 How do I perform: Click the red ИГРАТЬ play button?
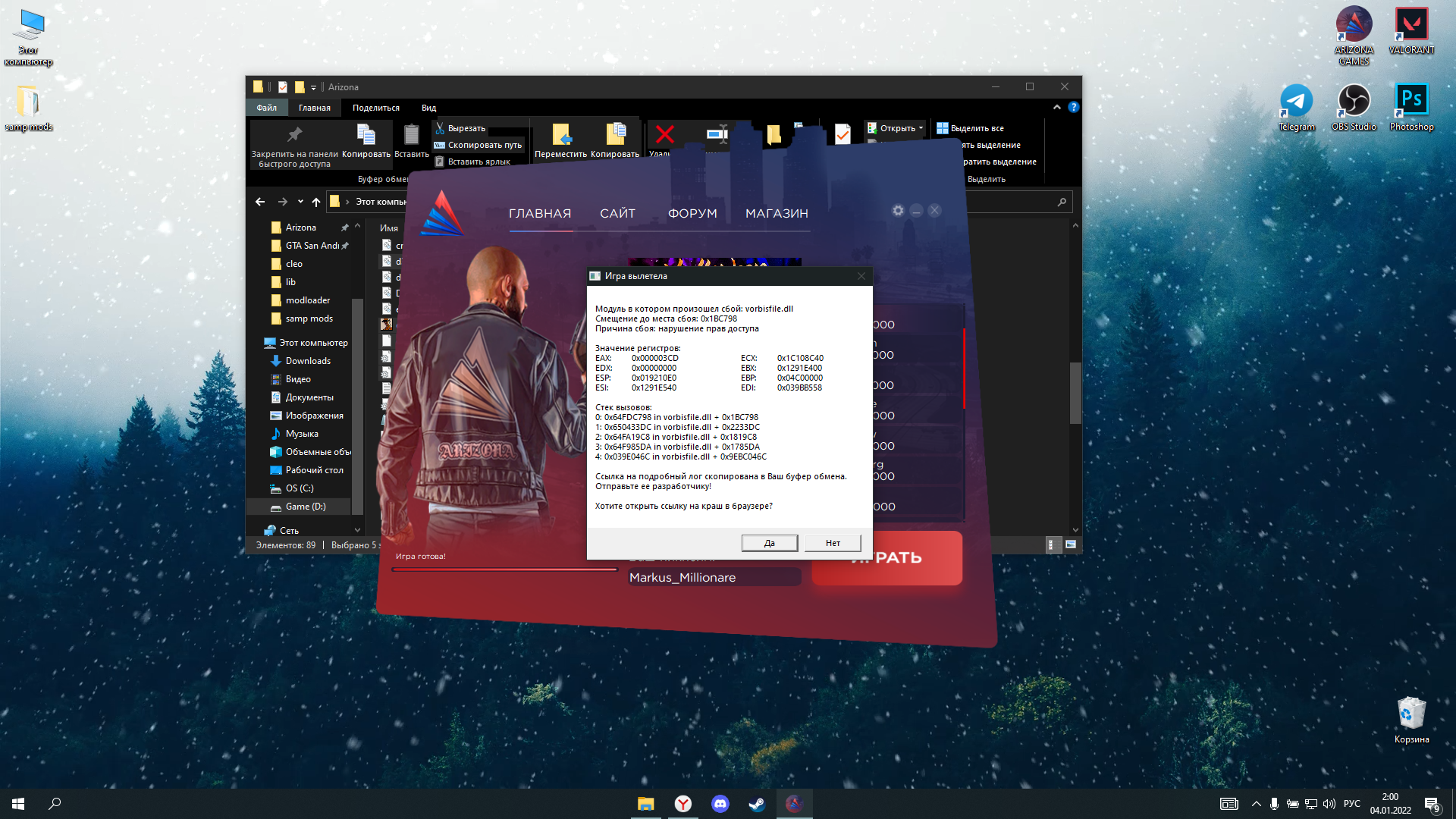coord(886,557)
